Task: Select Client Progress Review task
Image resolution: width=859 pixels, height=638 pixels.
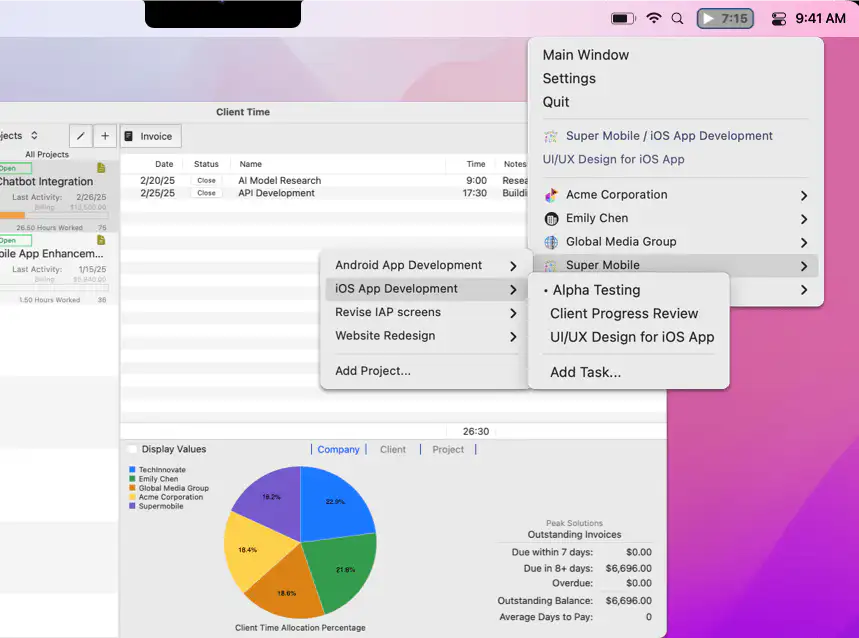Action: tap(624, 313)
